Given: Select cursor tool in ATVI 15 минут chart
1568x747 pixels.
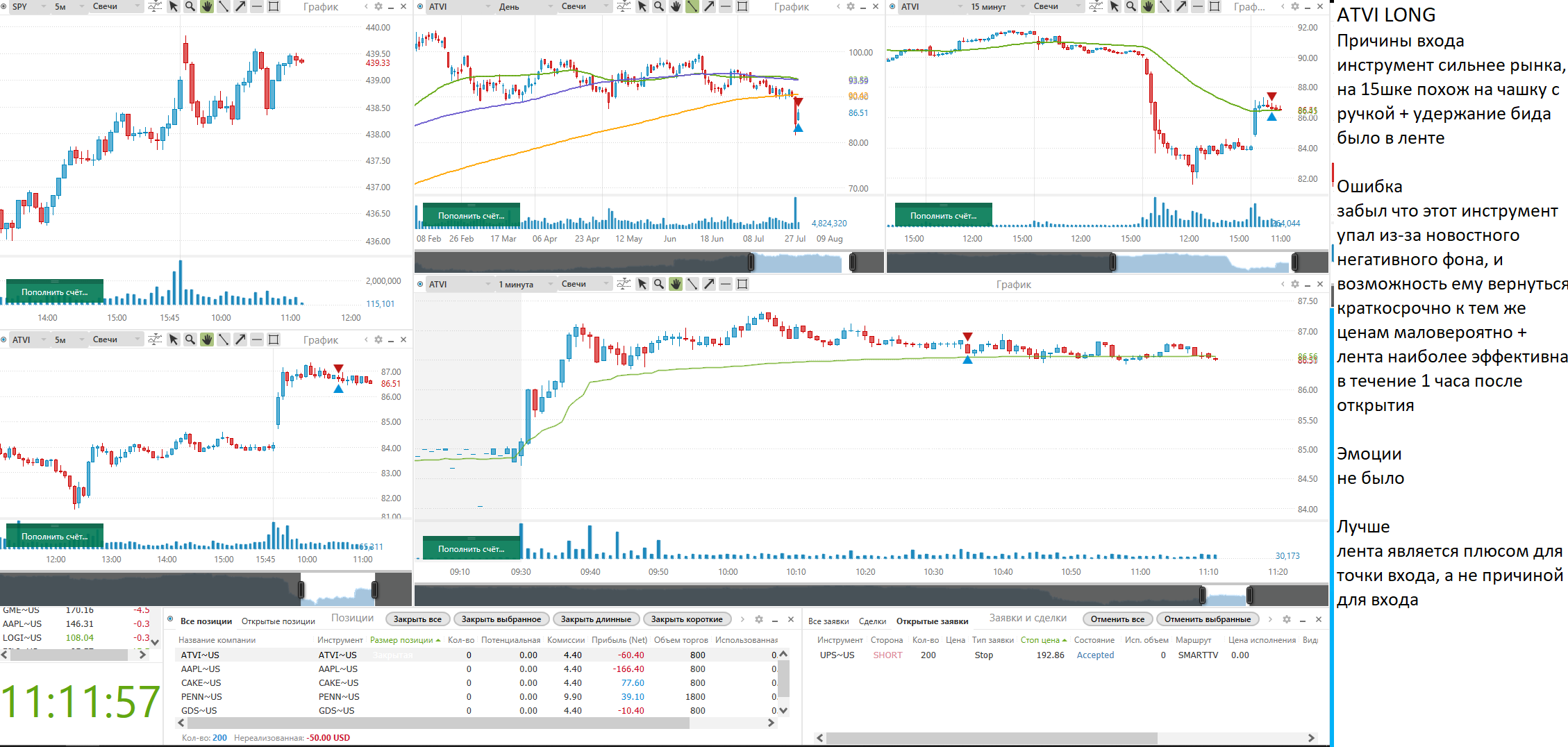Looking at the screenshot, I should [x=1114, y=6].
